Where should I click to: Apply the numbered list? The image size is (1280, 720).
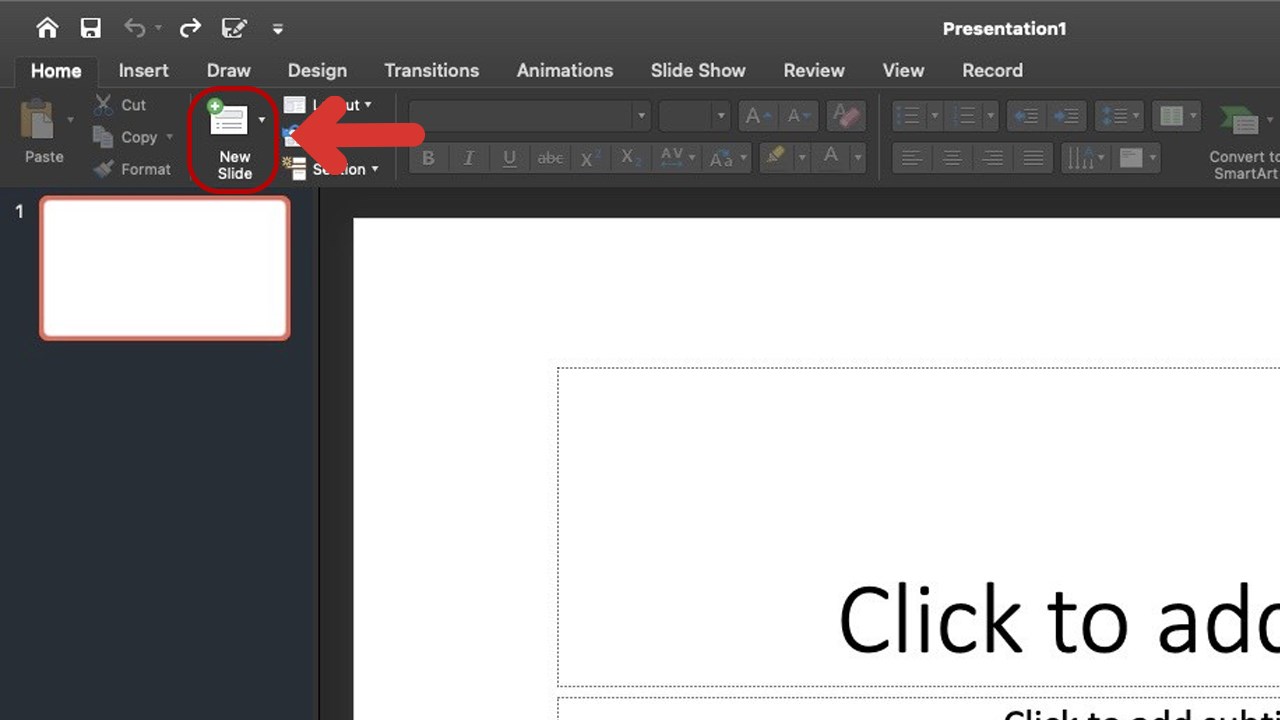(963, 117)
